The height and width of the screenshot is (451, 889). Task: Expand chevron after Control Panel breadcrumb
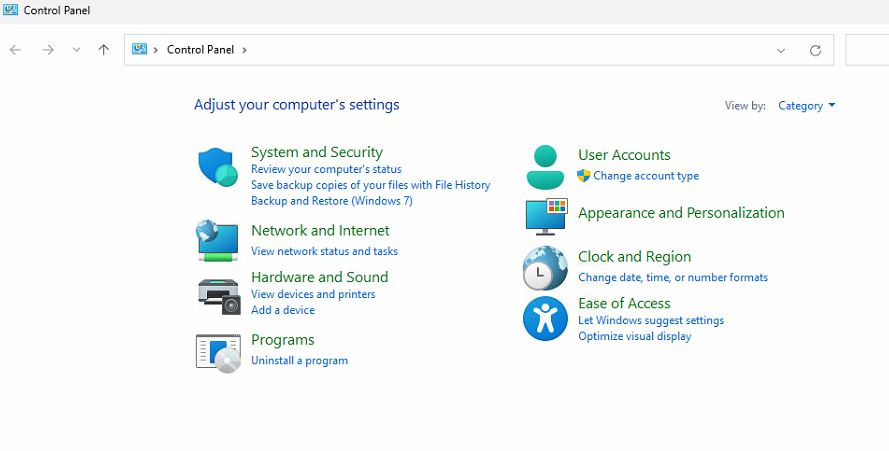coord(244,50)
